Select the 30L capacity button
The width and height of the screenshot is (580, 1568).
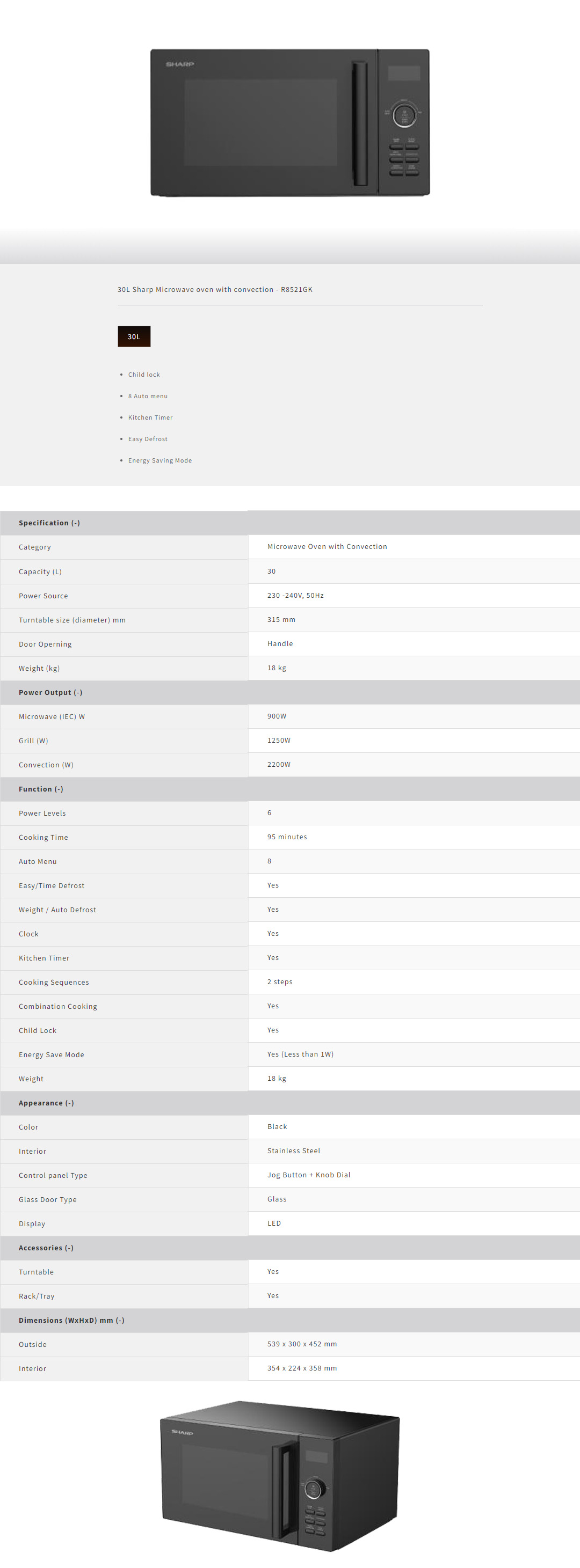[134, 336]
